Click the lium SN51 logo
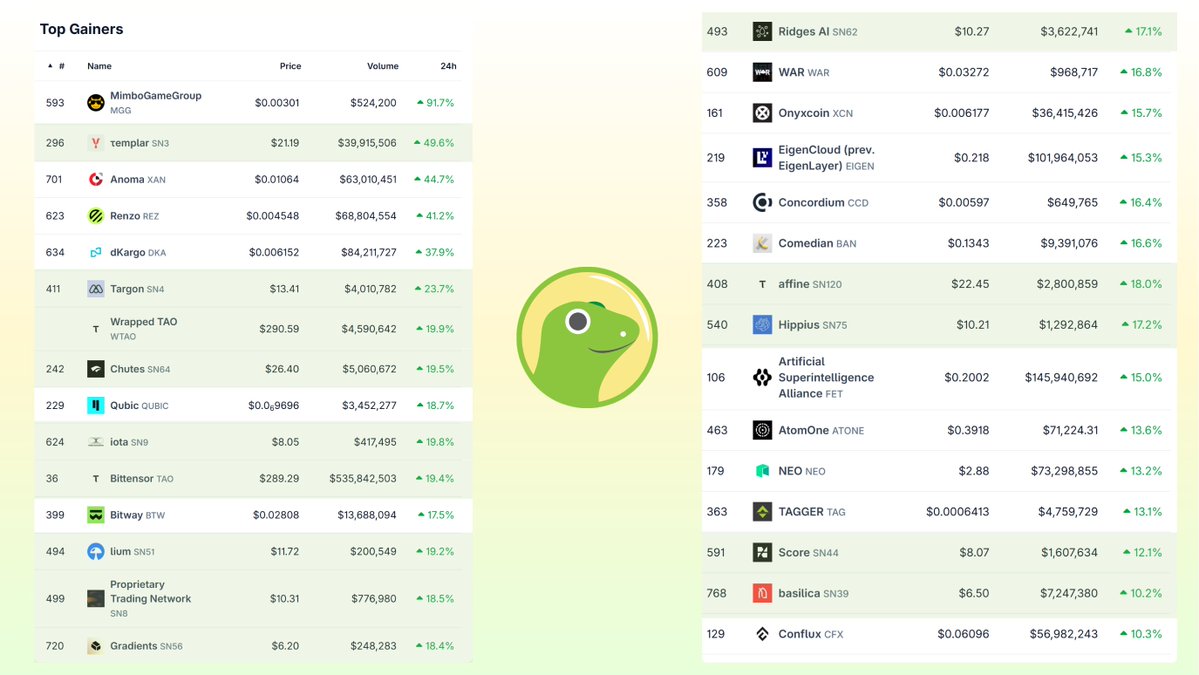Screen dimensions: 1199x675 (x=96, y=551)
